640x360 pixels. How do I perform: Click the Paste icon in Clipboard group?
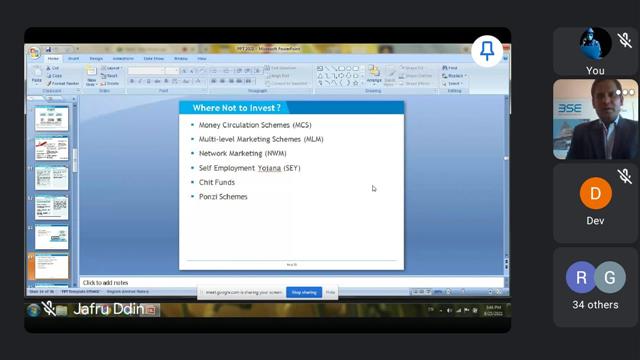[x=37, y=75]
